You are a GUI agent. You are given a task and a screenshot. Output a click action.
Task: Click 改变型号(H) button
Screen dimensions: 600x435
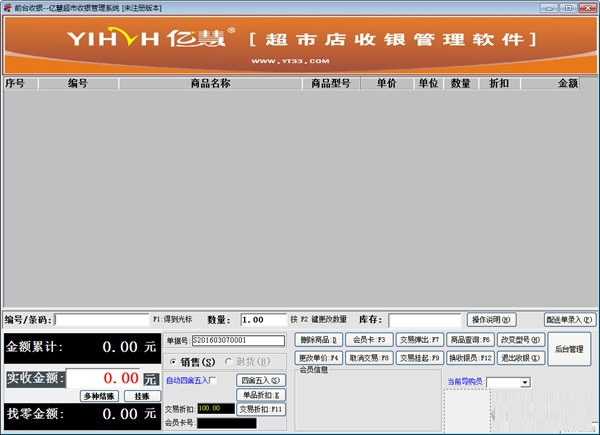coord(521,340)
